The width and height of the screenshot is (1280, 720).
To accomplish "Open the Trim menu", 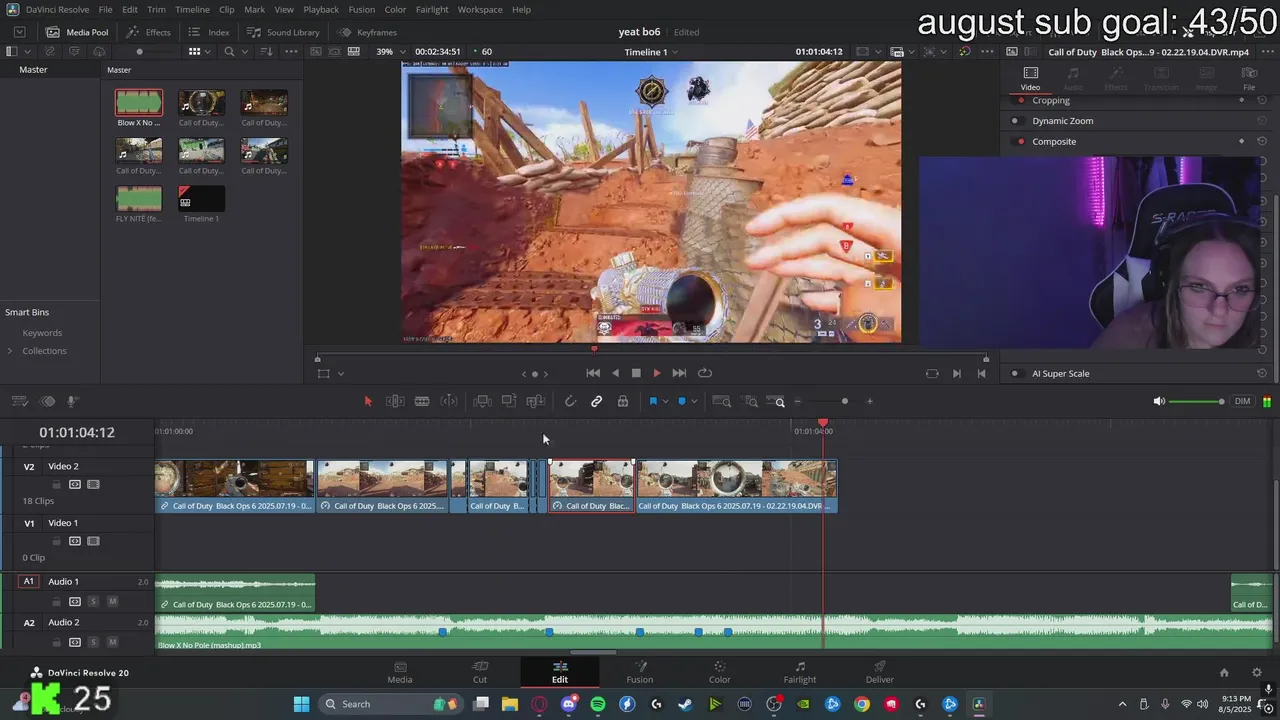I will coord(156,9).
